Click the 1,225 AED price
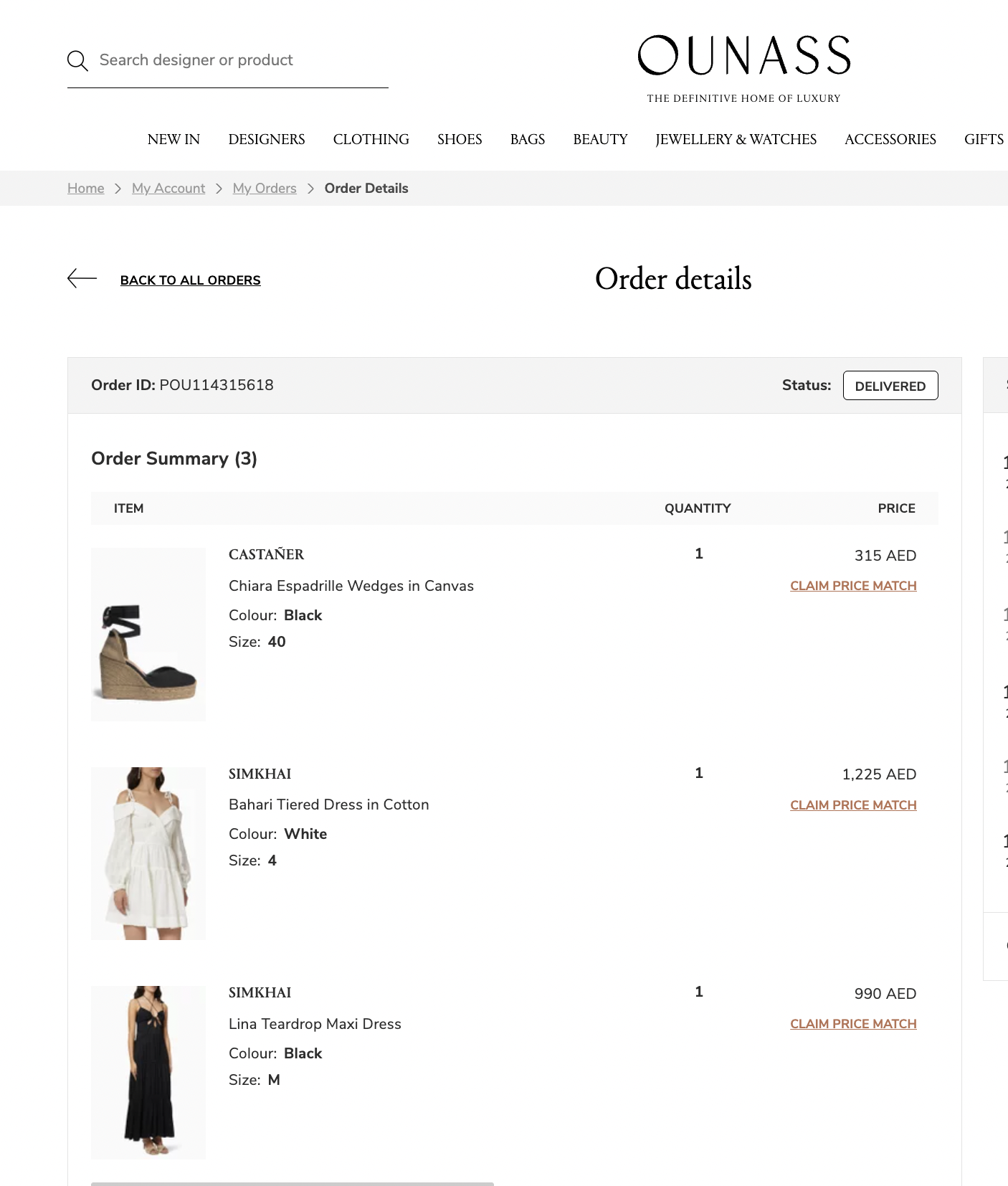 pyautogui.click(x=879, y=774)
